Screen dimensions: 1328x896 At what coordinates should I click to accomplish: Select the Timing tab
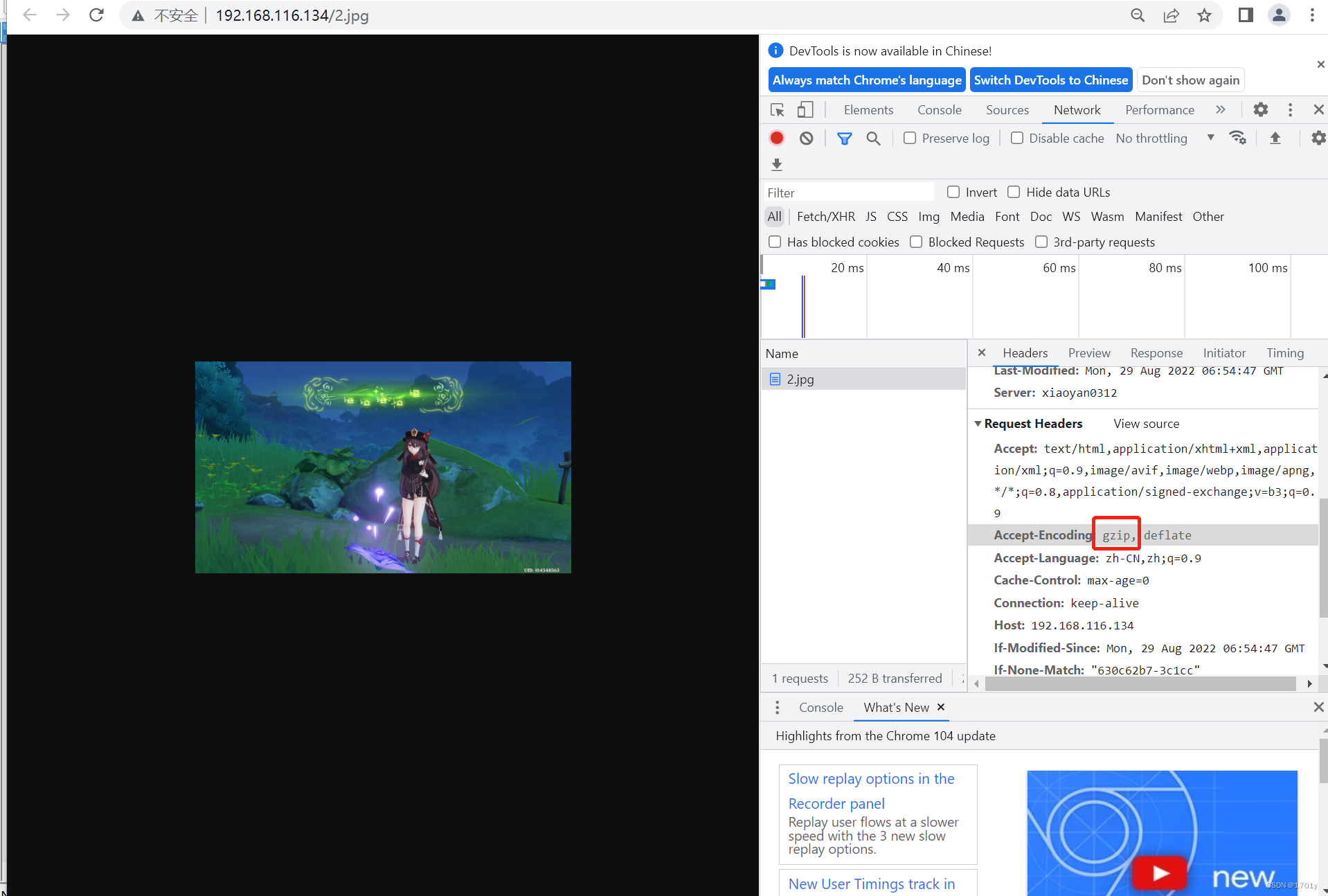coord(1285,353)
